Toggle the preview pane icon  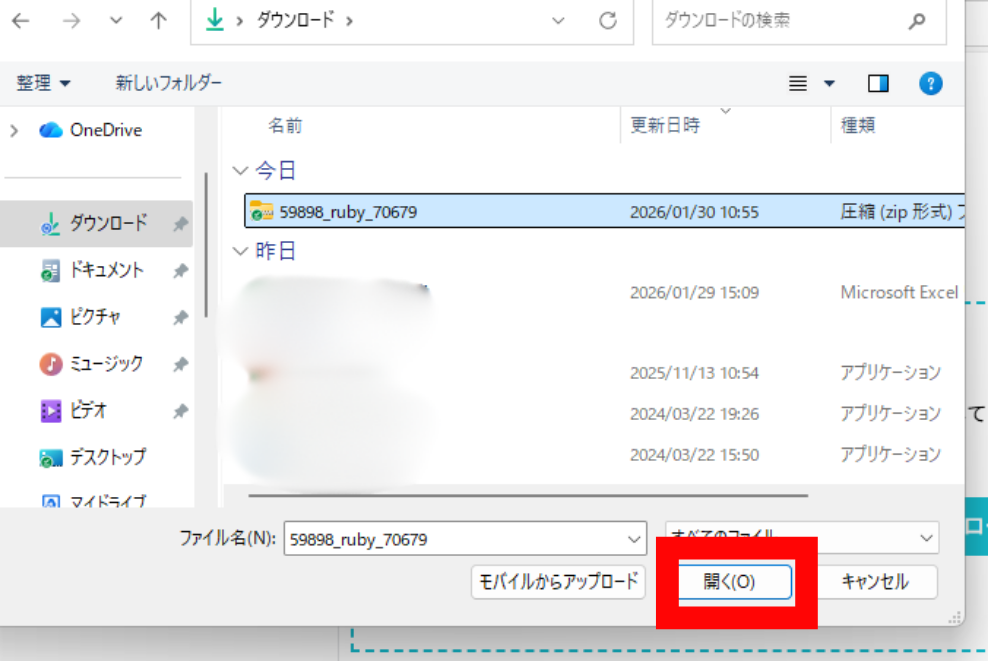click(878, 83)
